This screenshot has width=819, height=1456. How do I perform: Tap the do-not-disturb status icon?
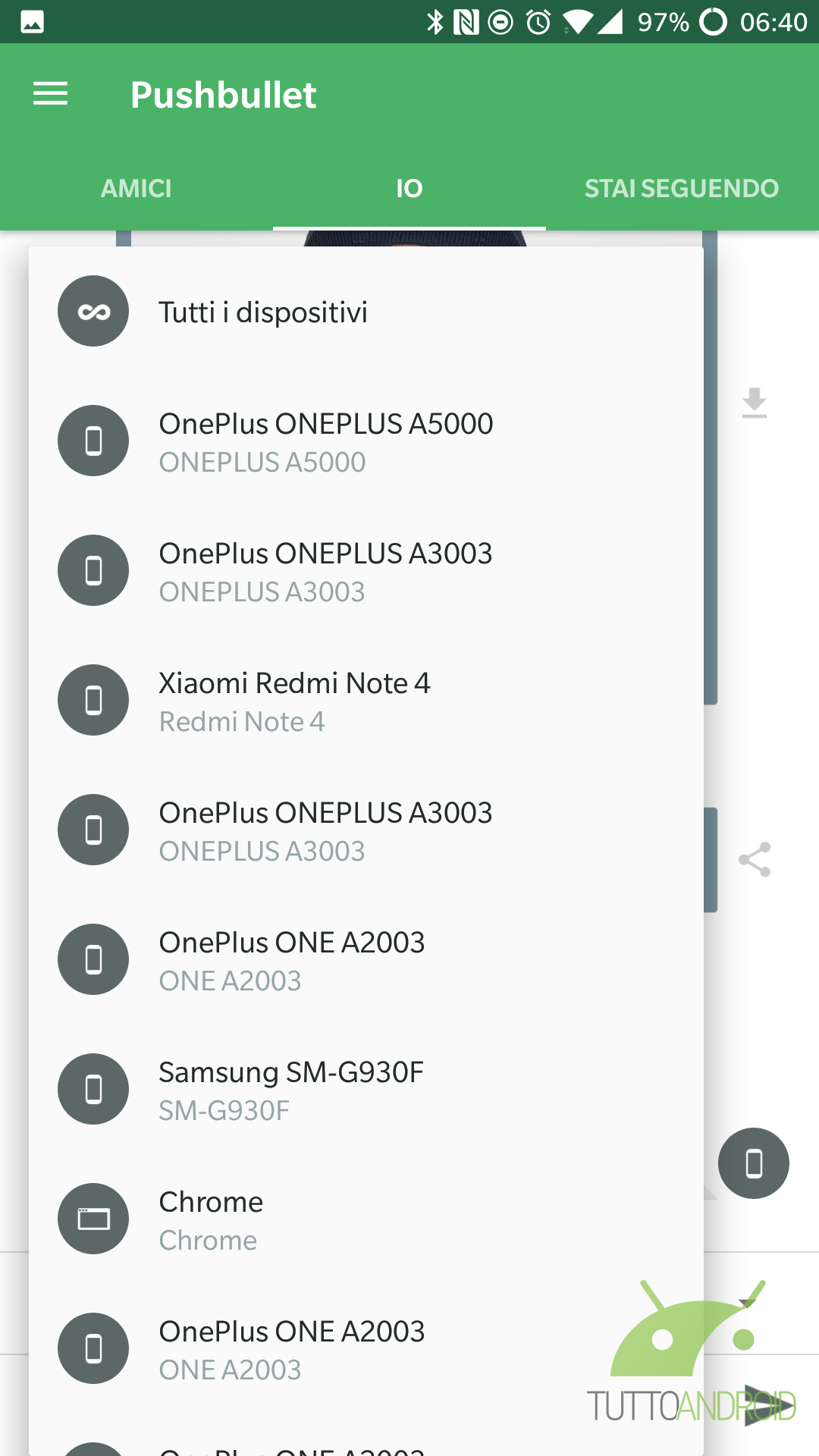tap(500, 22)
